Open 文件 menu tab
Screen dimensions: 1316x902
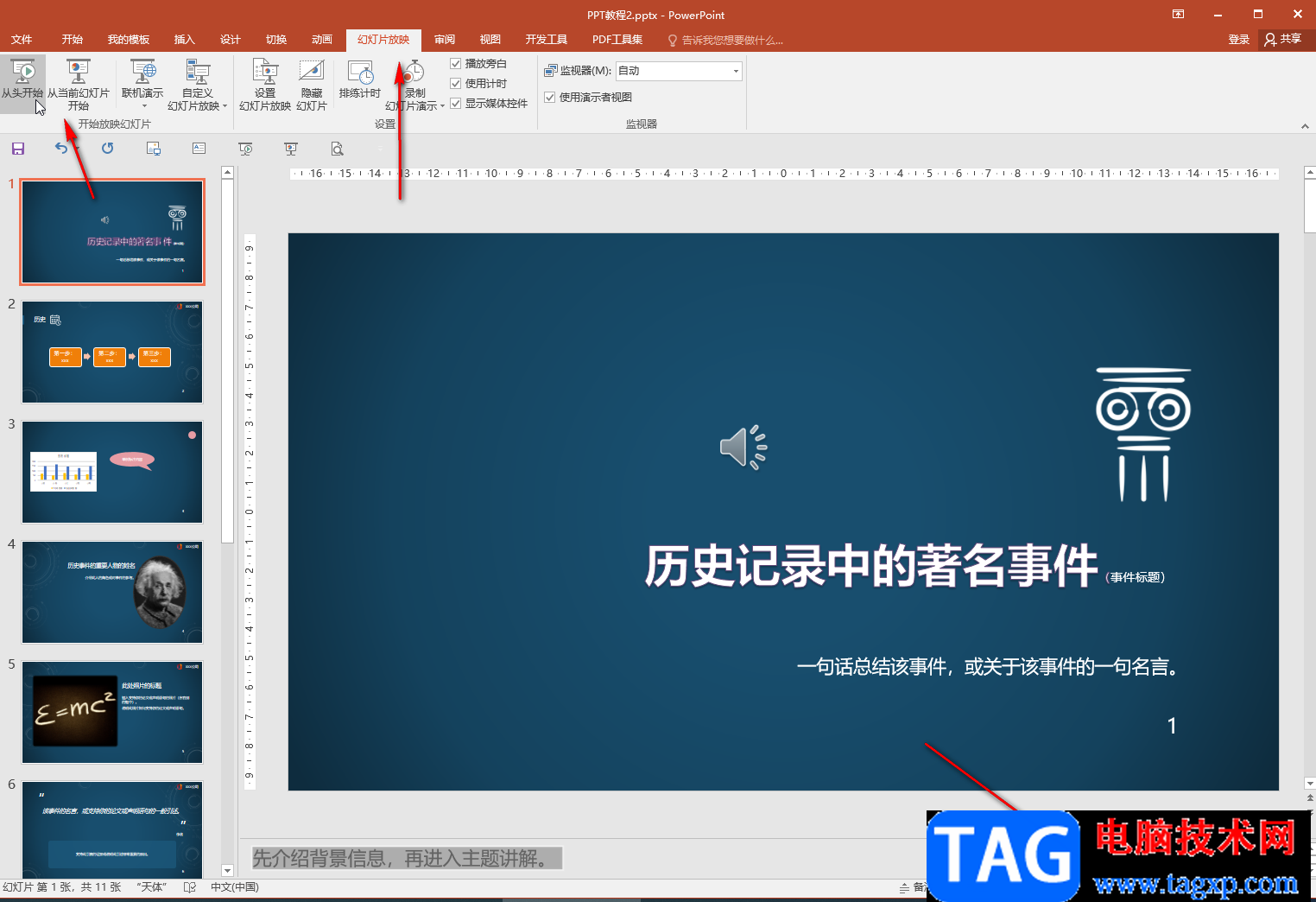[x=22, y=40]
